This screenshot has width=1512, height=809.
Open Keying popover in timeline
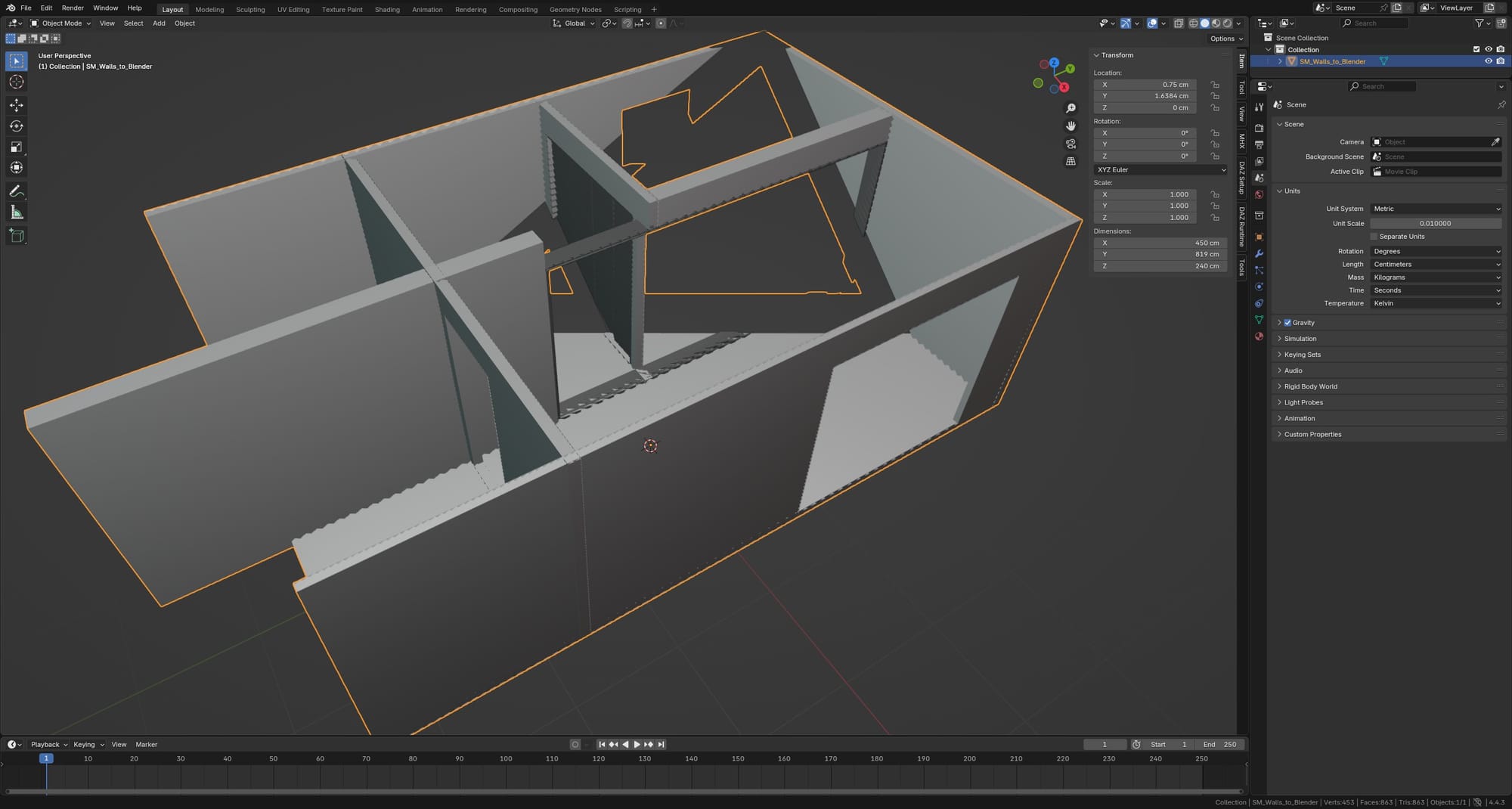click(x=88, y=745)
